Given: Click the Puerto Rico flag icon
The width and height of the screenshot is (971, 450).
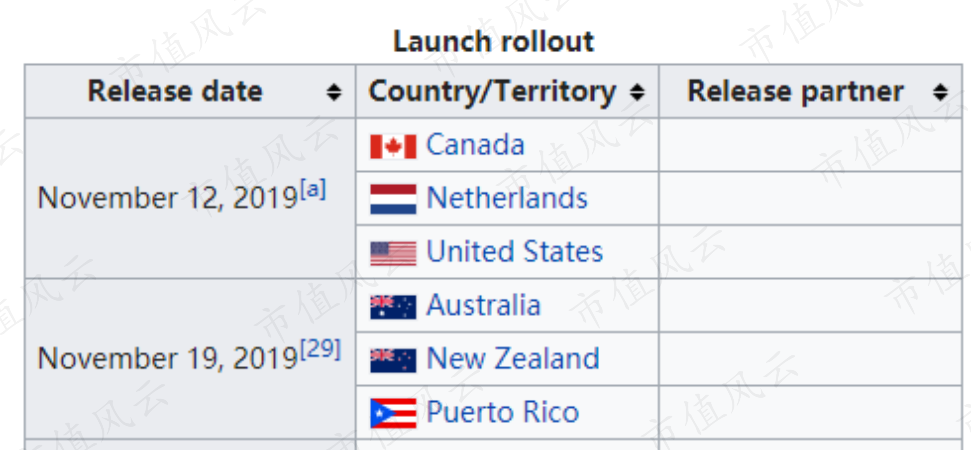Looking at the screenshot, I should point(393,413).
